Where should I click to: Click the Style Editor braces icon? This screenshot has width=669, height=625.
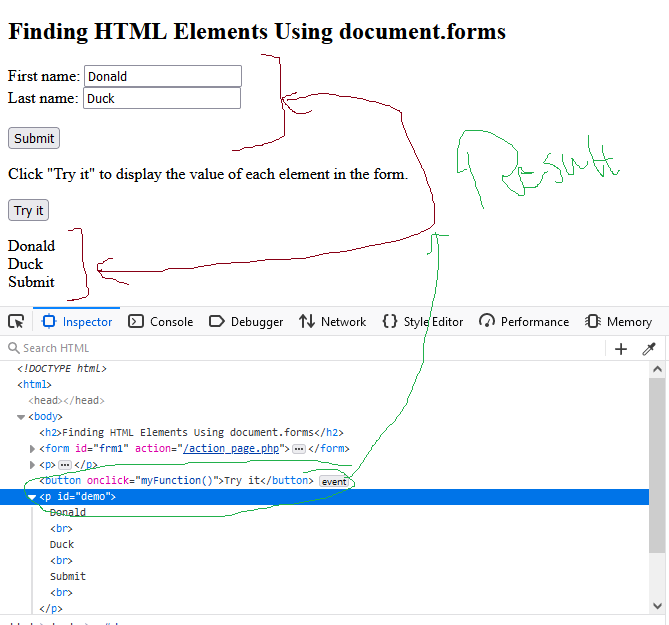tap(390, 321)
